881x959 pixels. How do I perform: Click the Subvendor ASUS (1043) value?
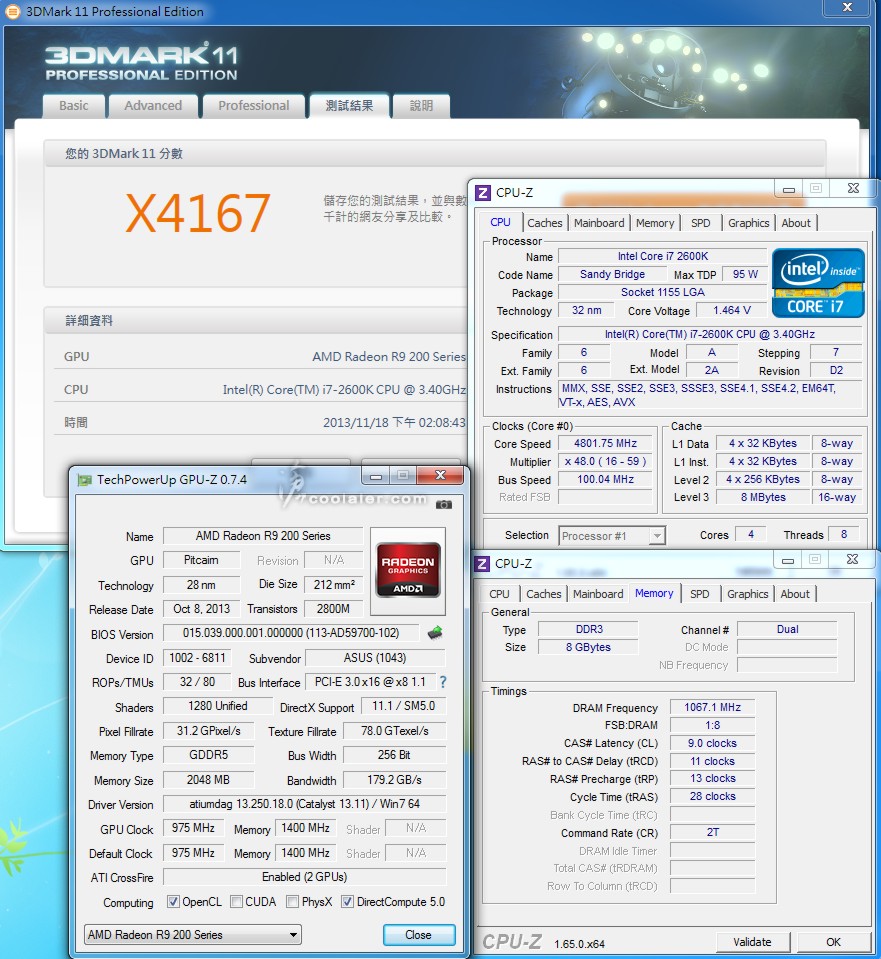pos(375,657)
